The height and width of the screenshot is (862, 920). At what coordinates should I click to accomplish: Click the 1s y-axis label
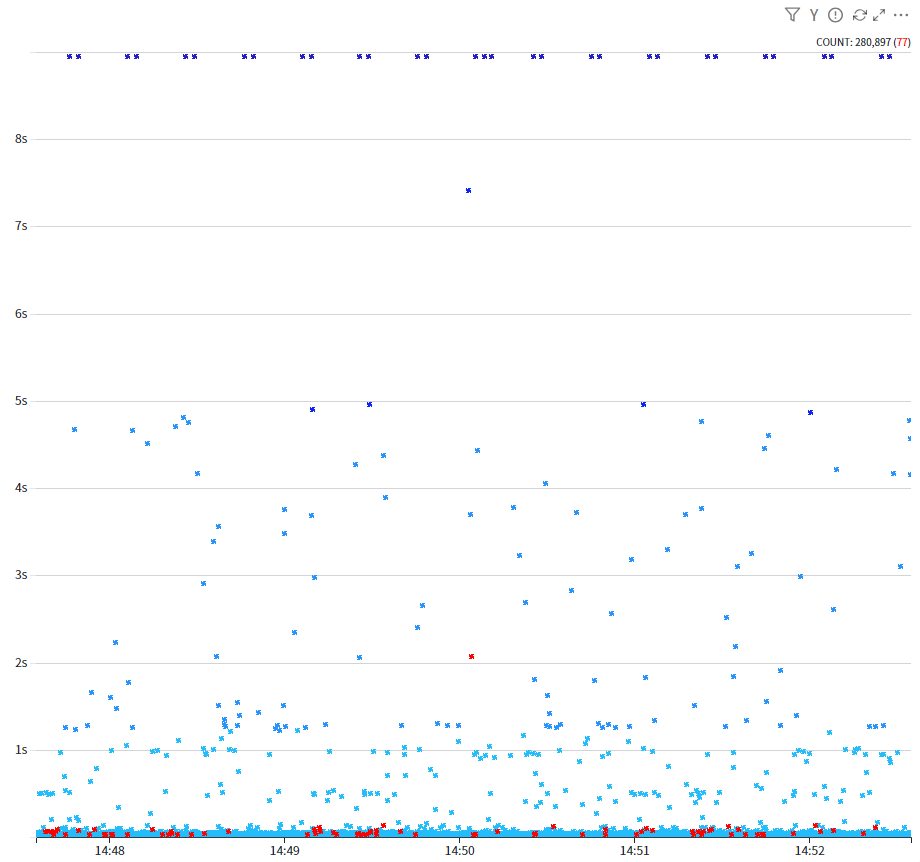[x=21, y=750]
